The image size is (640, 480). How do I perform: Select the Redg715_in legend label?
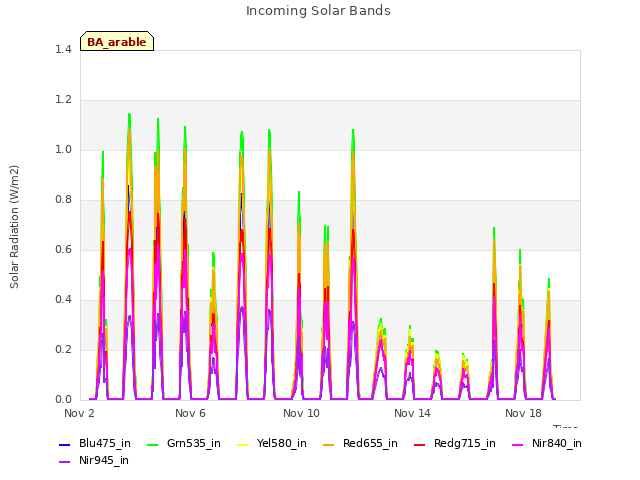point(464,444)
